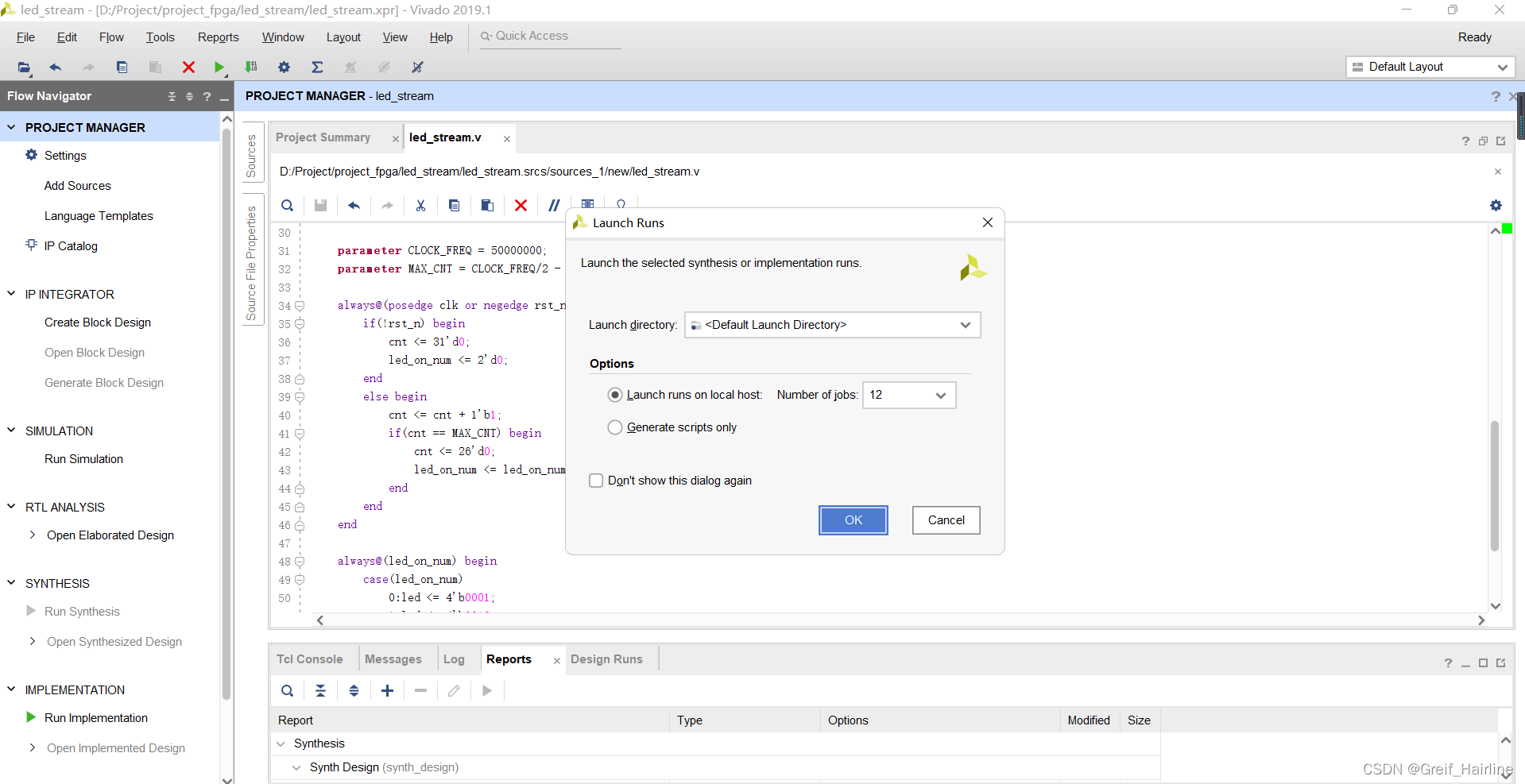This screenshot has height=784, width=1525.
Task: Click Flow Navigator expand all icon
Action: pos(189,96)
